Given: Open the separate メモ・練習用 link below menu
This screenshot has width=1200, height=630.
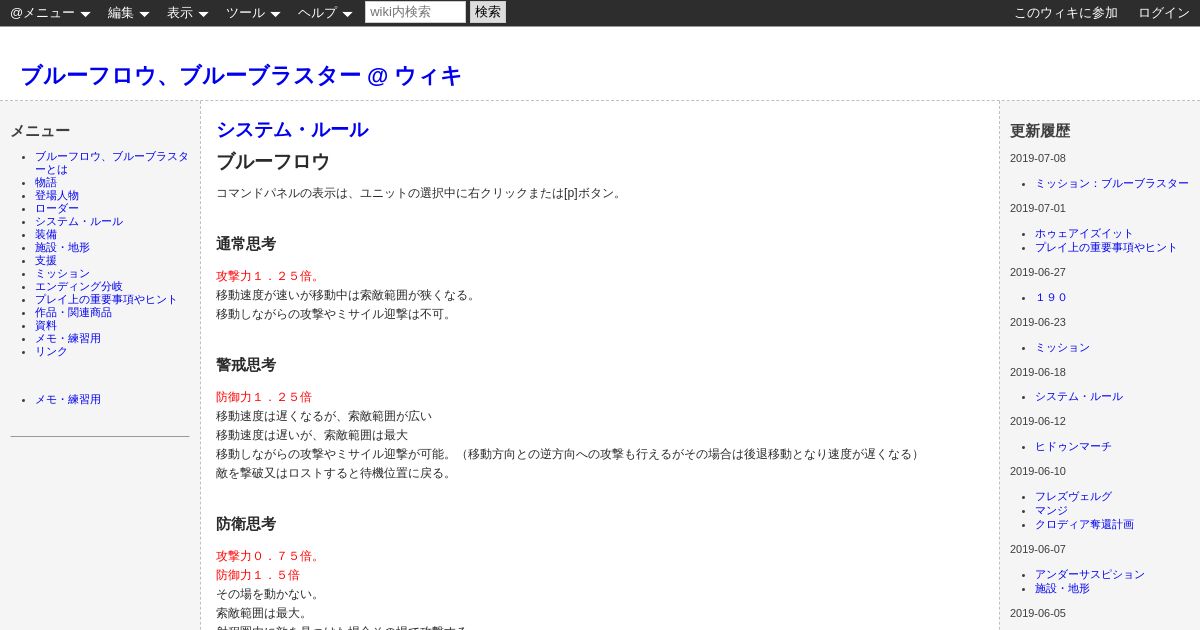Looking at the screenshot, I should pyautogui.click(x=68, y=400).
